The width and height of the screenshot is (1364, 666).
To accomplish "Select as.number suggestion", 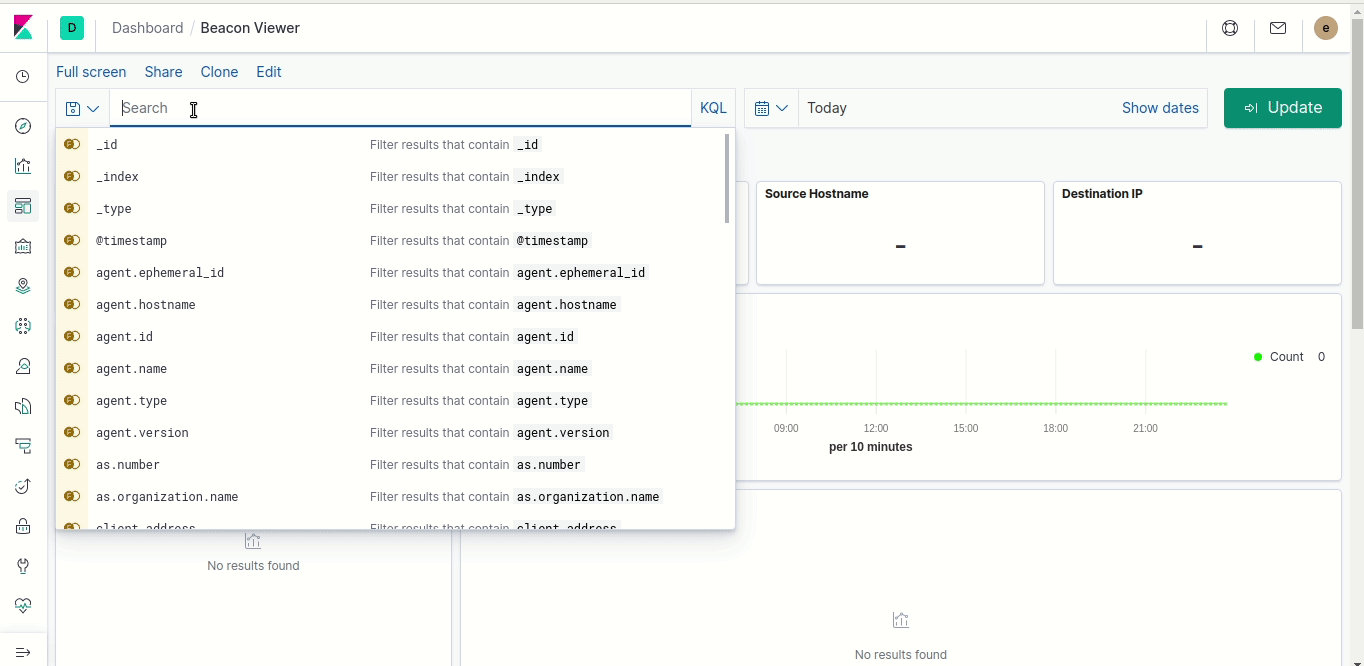I will point(390,464).
